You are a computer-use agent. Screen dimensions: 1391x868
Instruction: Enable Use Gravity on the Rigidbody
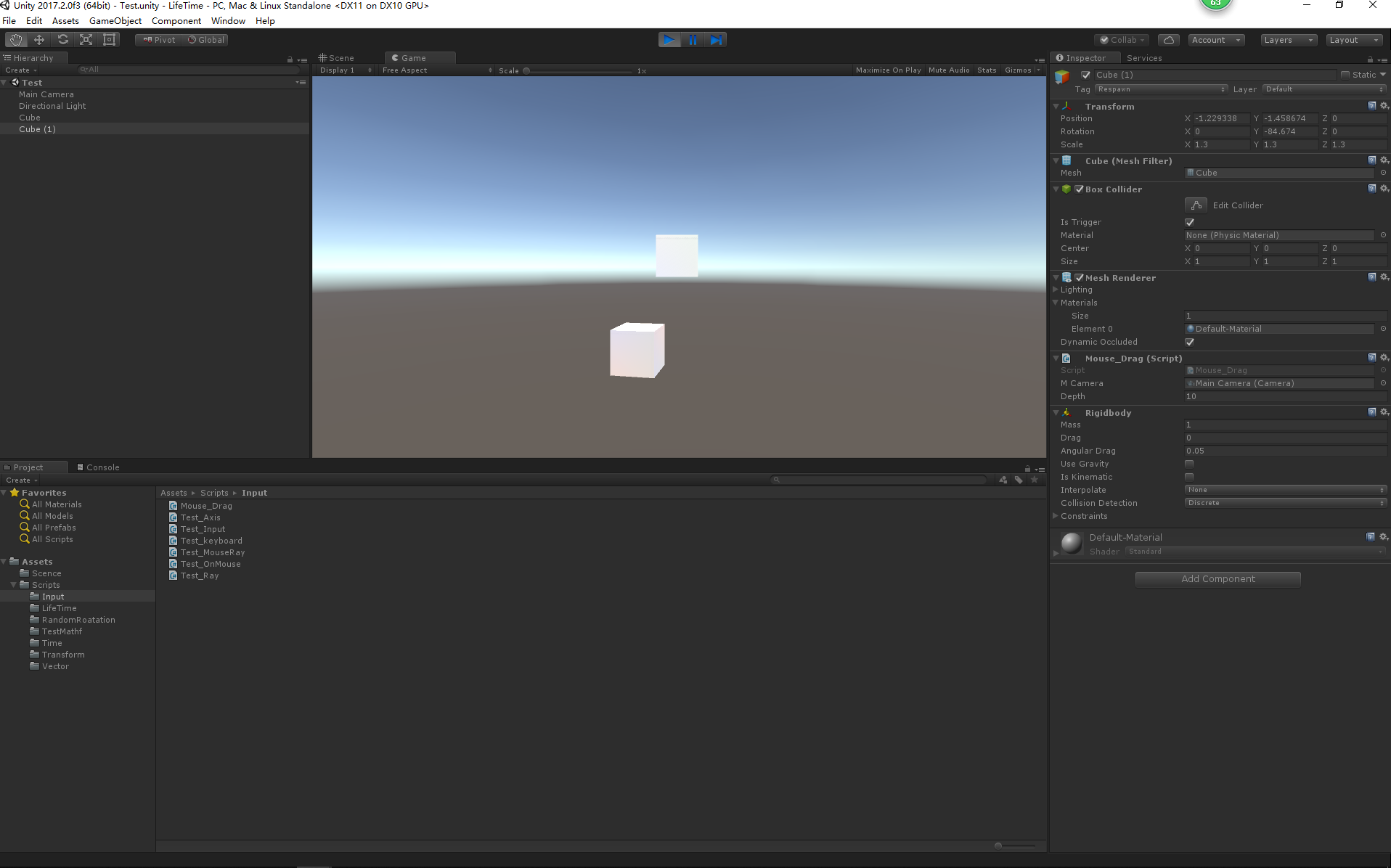(1189, 464)
